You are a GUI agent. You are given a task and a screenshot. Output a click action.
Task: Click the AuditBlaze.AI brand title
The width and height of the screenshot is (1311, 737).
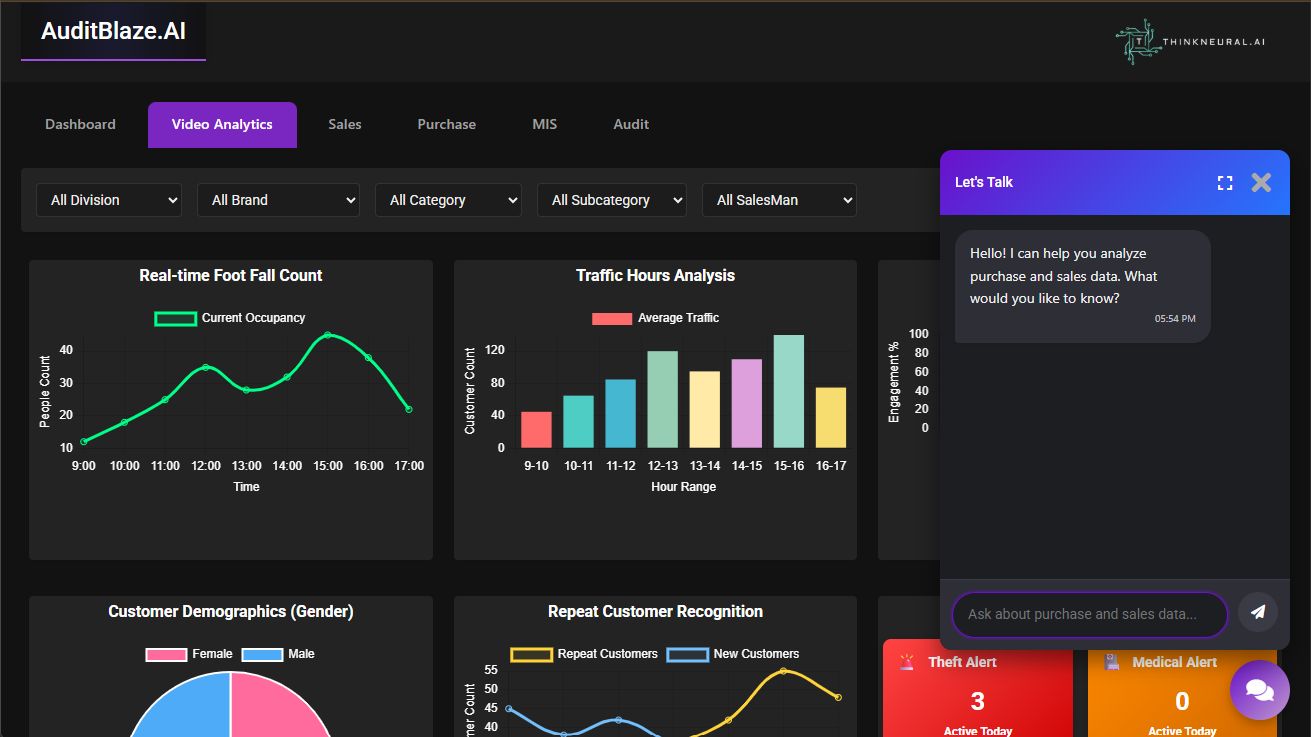[x=113, y=31]
